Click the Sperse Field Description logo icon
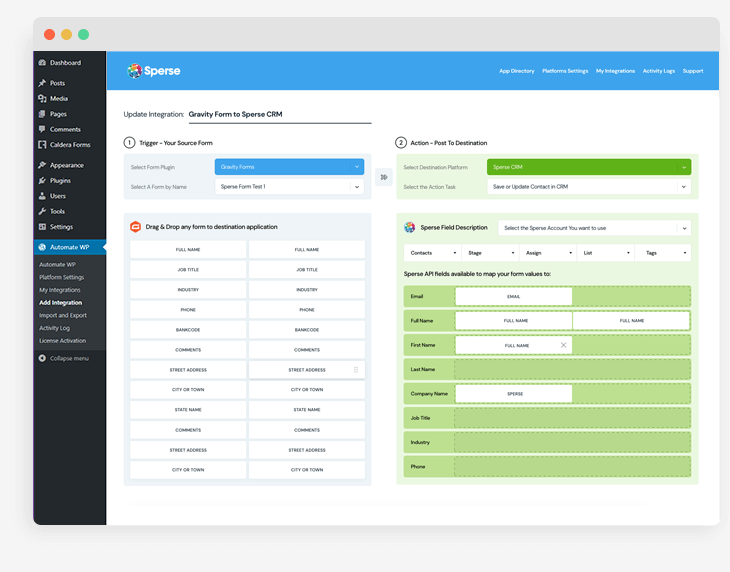 pyautogui.click(x=410, y=228)
